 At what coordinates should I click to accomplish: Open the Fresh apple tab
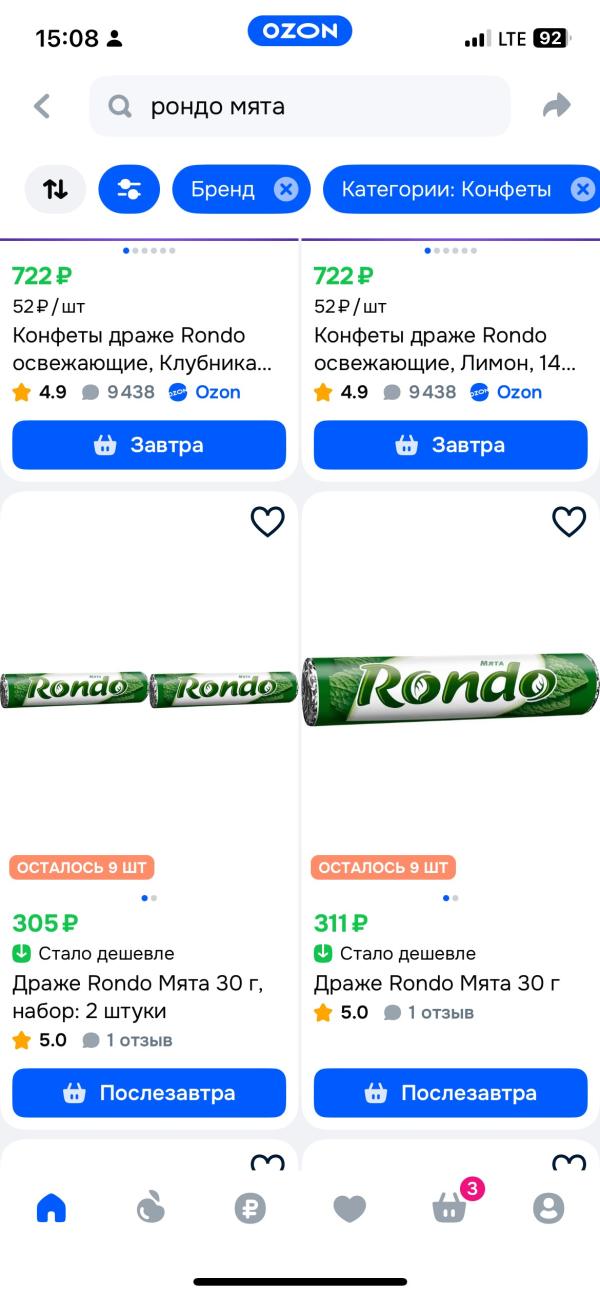pyautogui.click(x=150, y=1208)
